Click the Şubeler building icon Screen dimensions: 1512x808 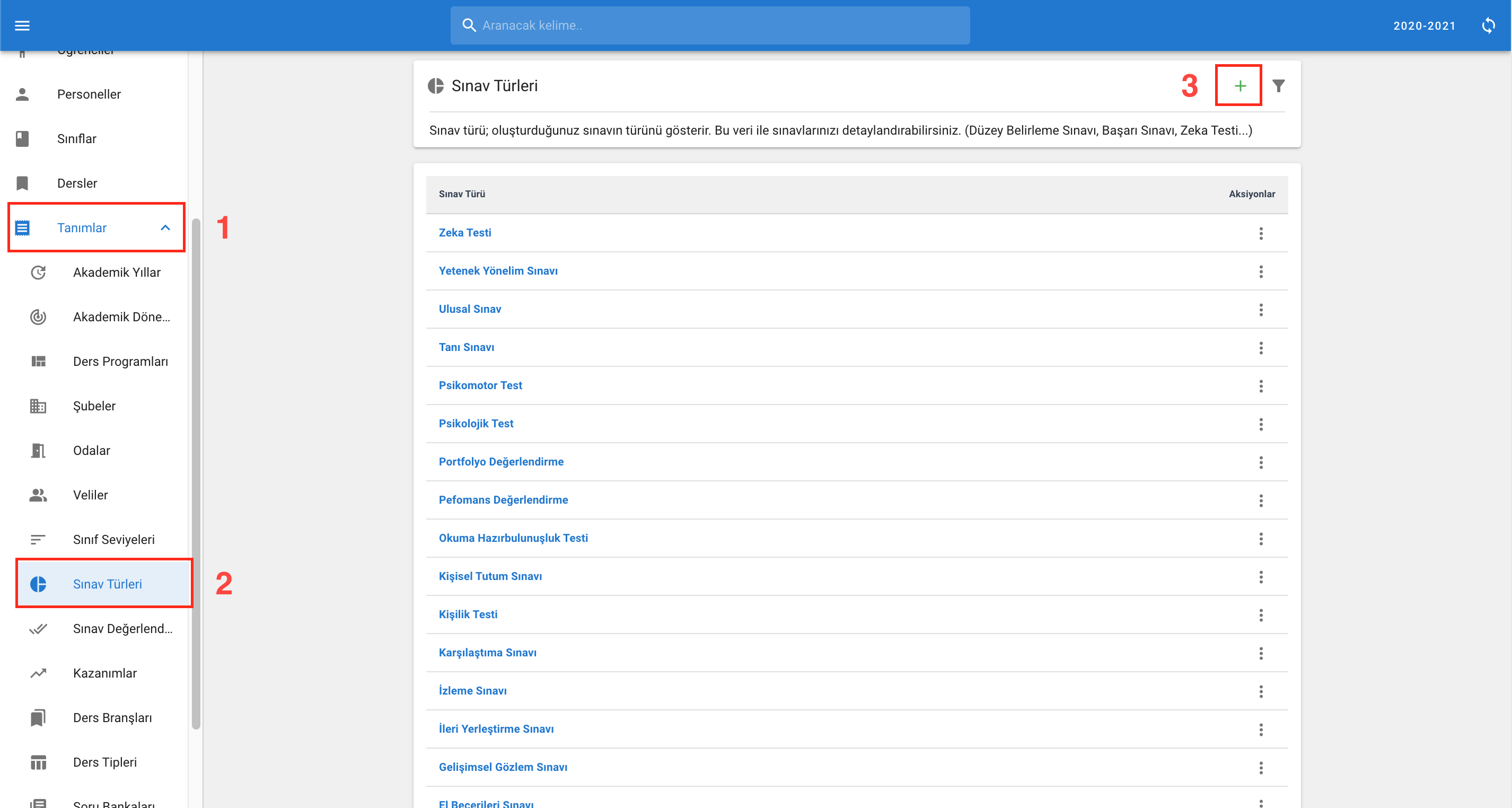[x=38, y=406]
